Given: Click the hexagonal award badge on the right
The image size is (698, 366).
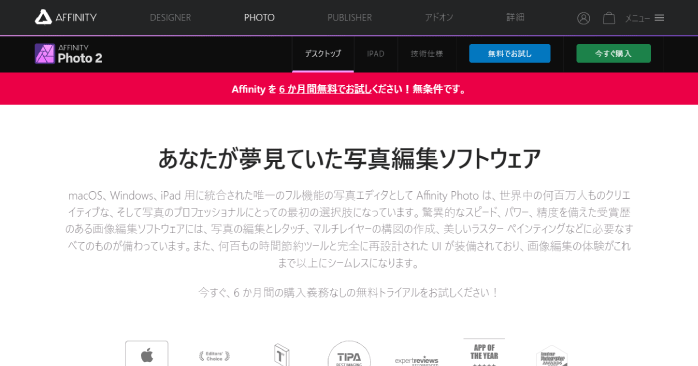Looking at the screenshot, I should pos(552,356).
